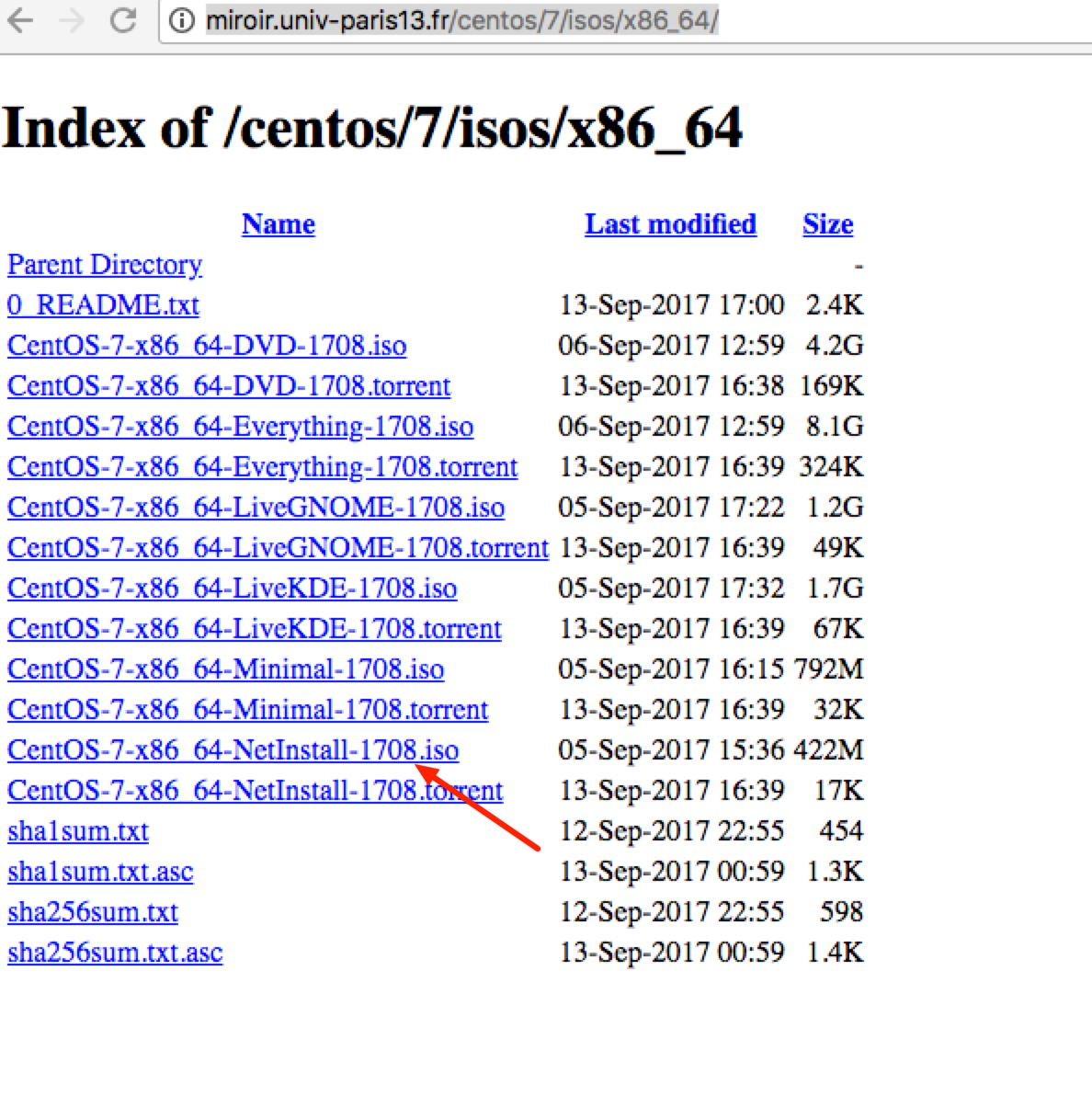Click the browser forward arrow icon

[x=72, y=20]
